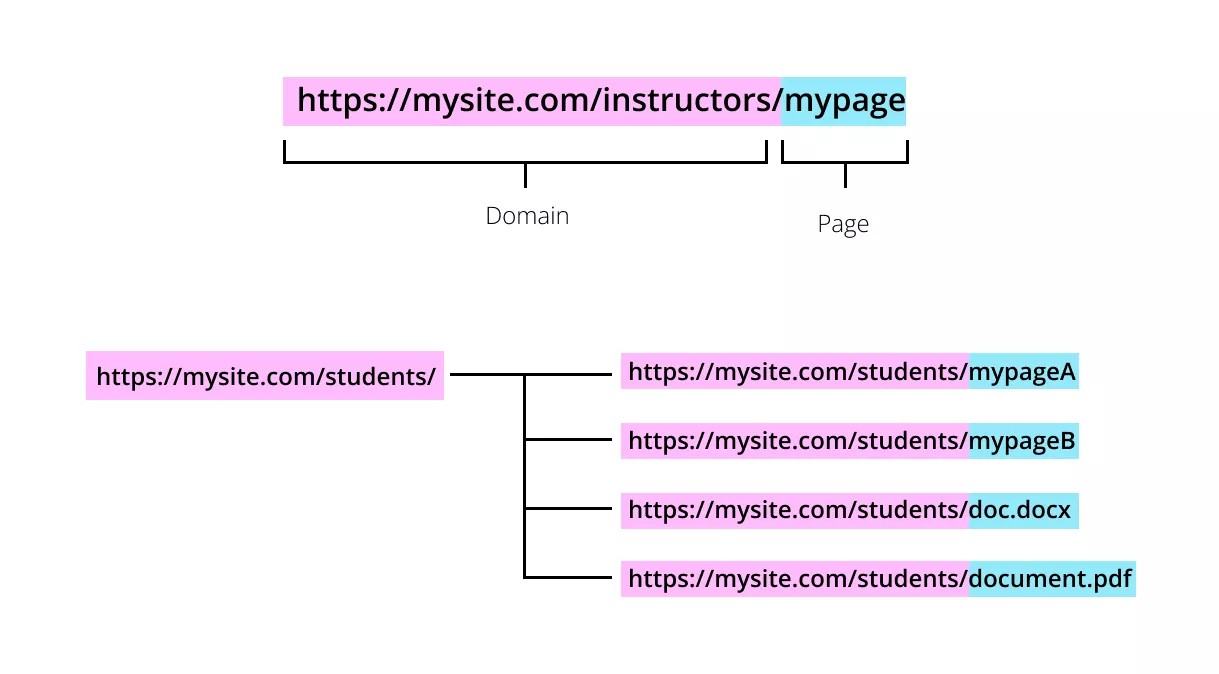Click the "Page" label
1219x674 pixels.
(843, 224)
